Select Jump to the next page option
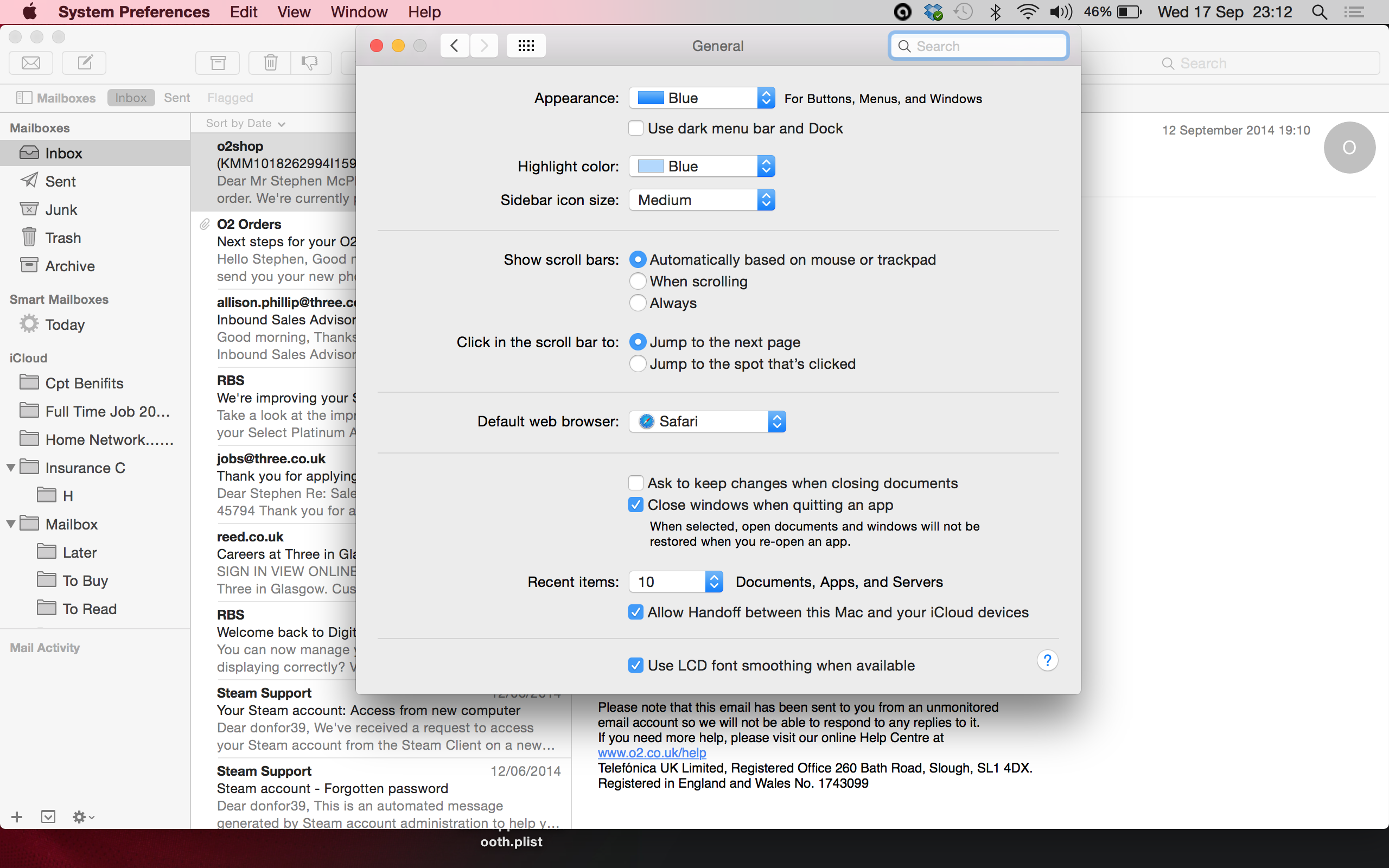The height and width of the screenshot is (868, 1389). coord(638,342)
